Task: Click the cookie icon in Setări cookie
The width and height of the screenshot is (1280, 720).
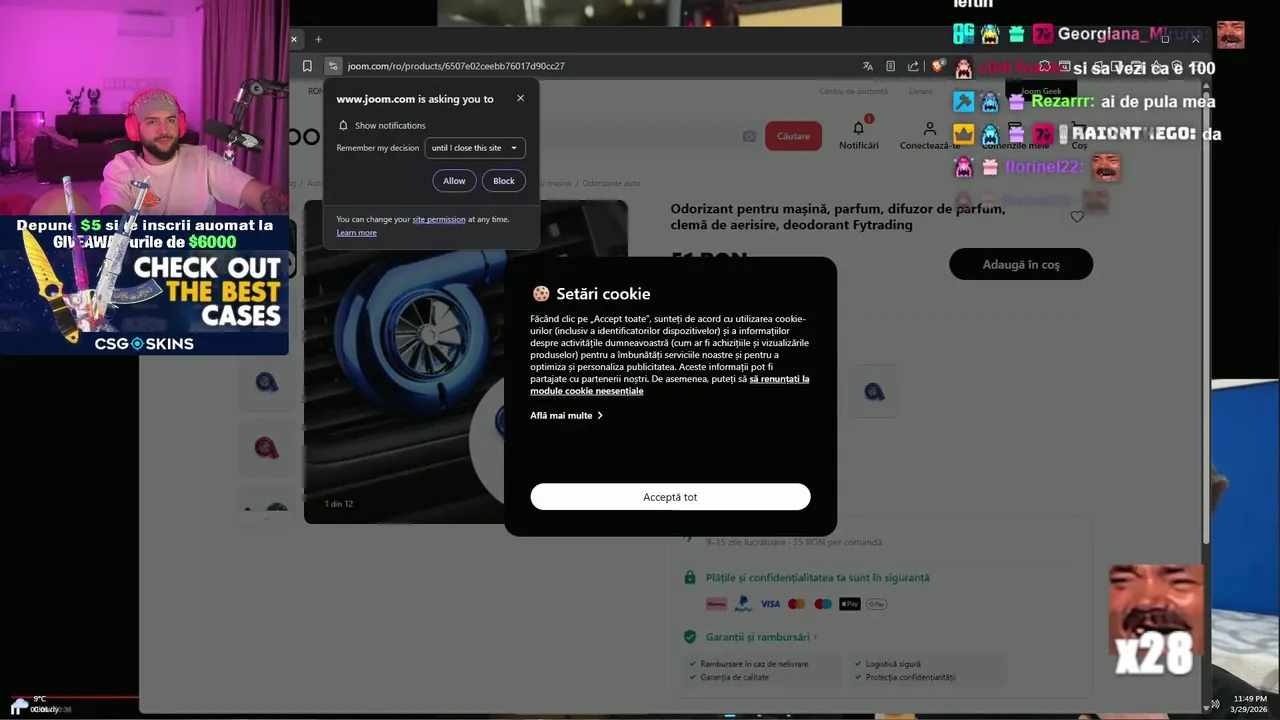Action: 541,294
